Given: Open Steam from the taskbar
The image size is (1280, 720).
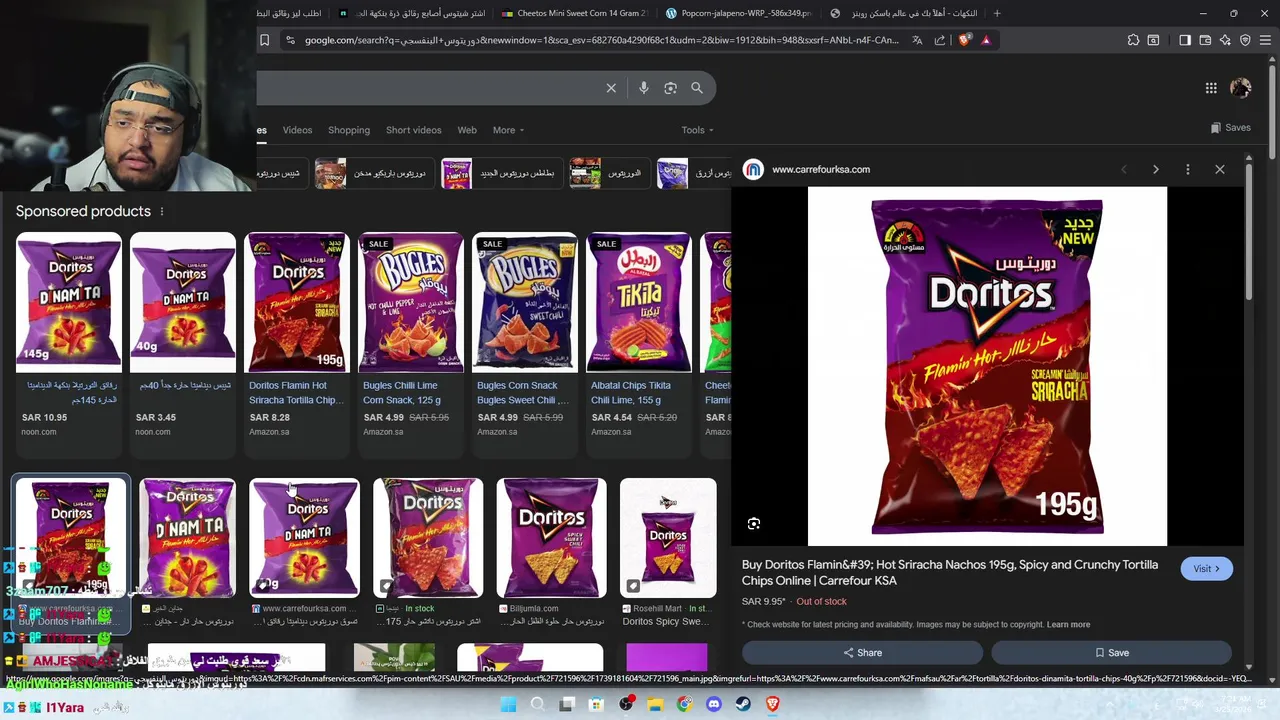Looking at the screenshot, I should [x=743, y=704].
